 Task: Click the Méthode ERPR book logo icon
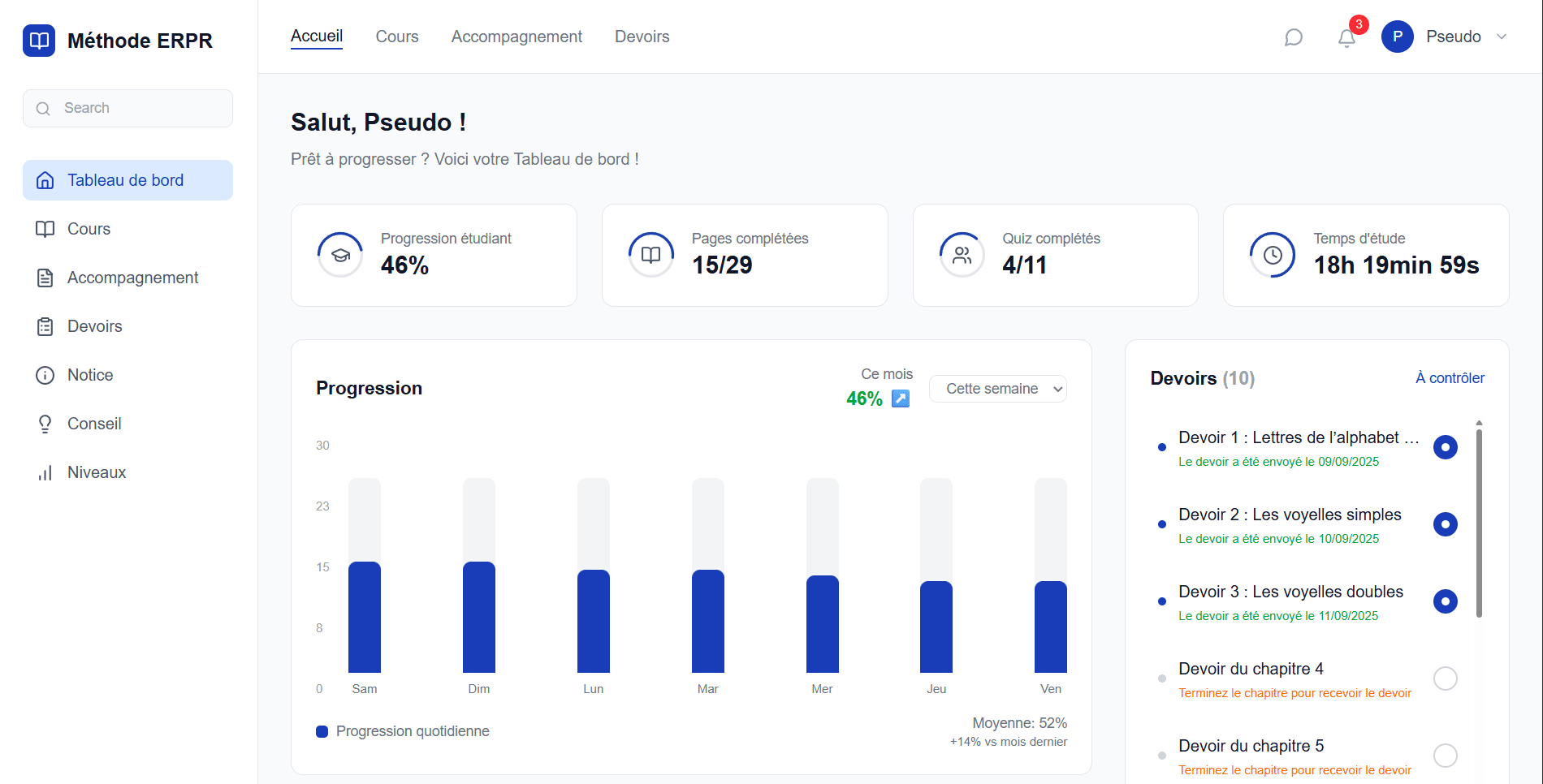click(39, 41)
